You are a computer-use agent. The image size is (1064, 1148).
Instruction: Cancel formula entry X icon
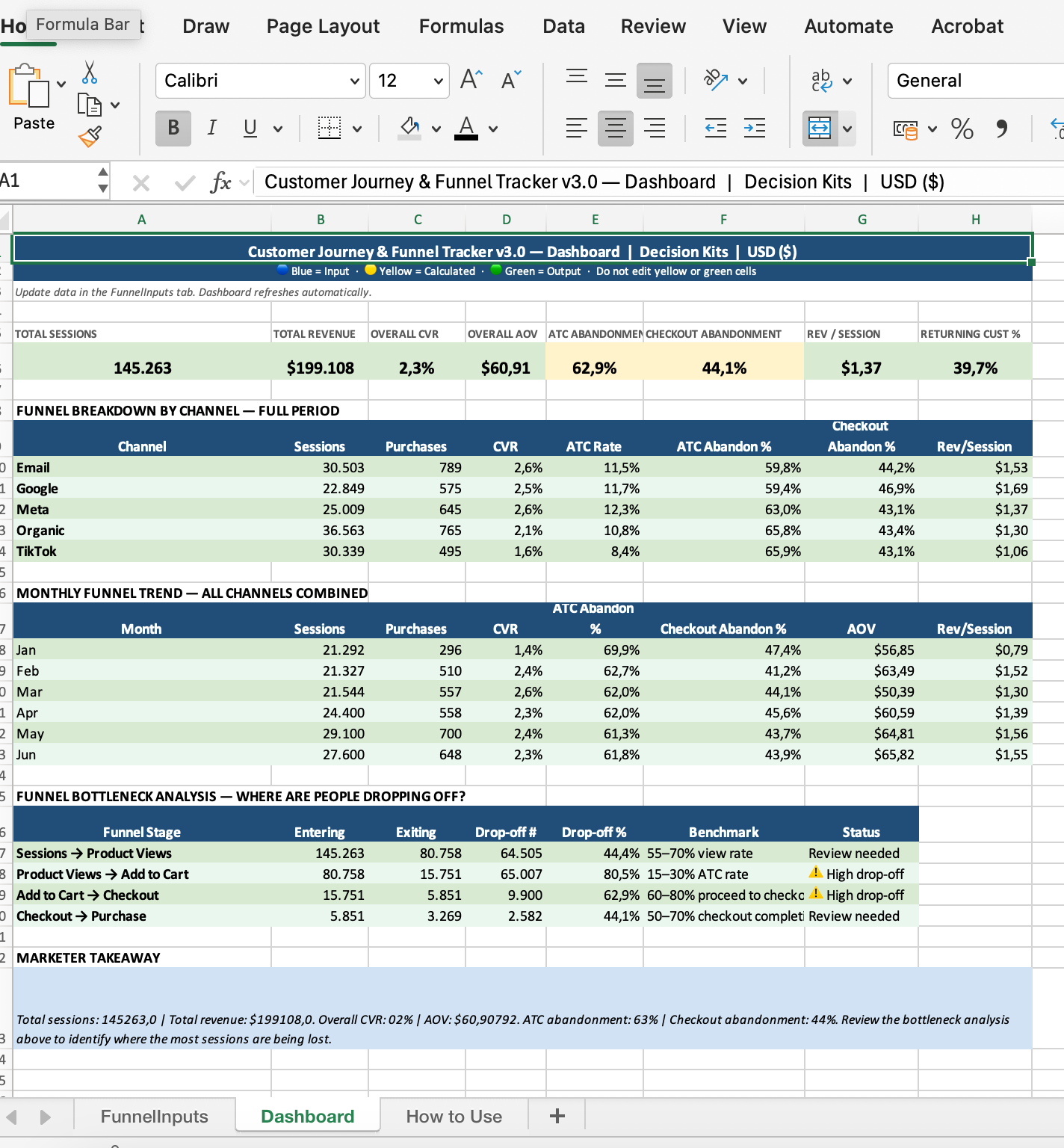click(x=141, y=182)
